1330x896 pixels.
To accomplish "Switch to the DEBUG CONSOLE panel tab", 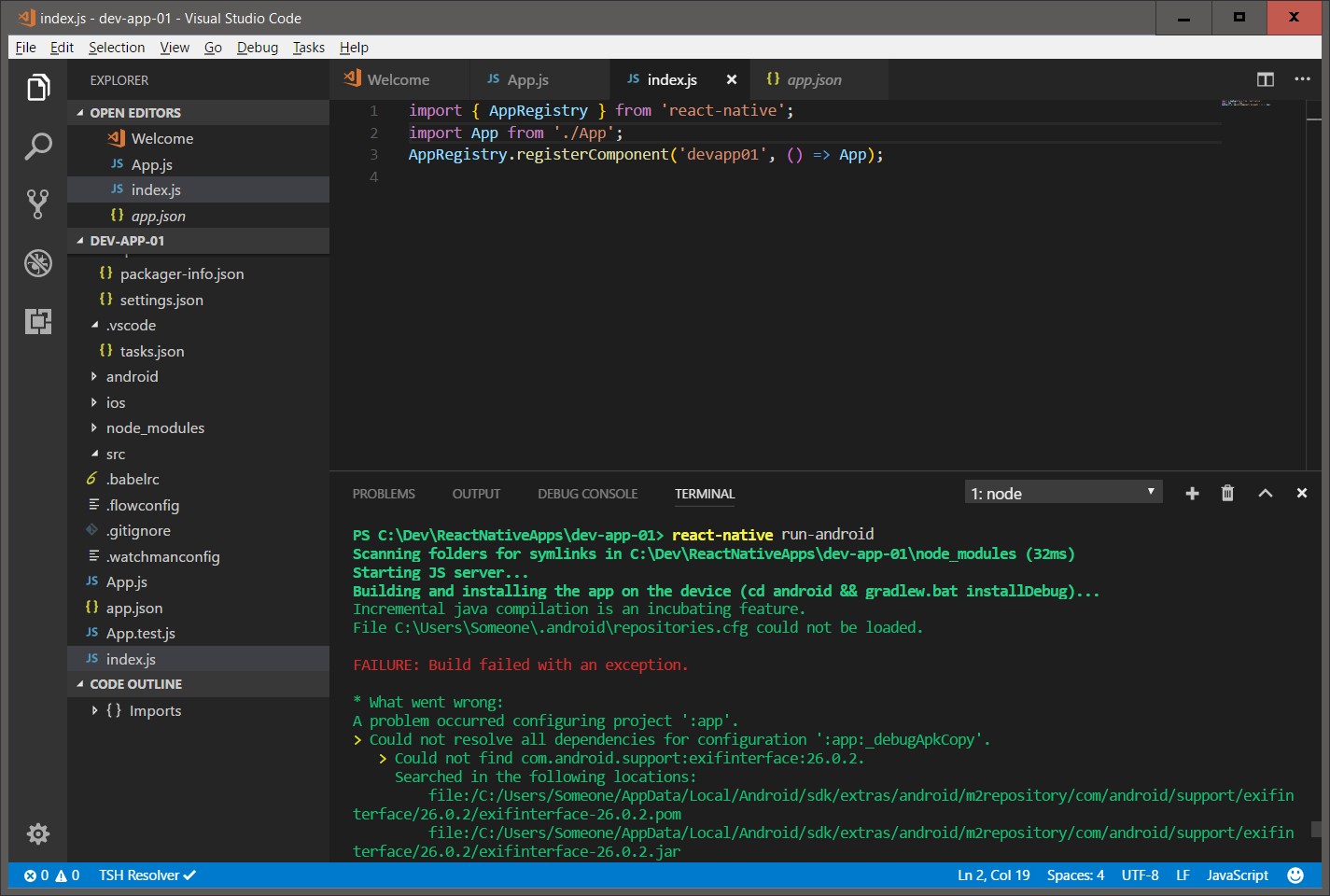I will click(587, 494).
